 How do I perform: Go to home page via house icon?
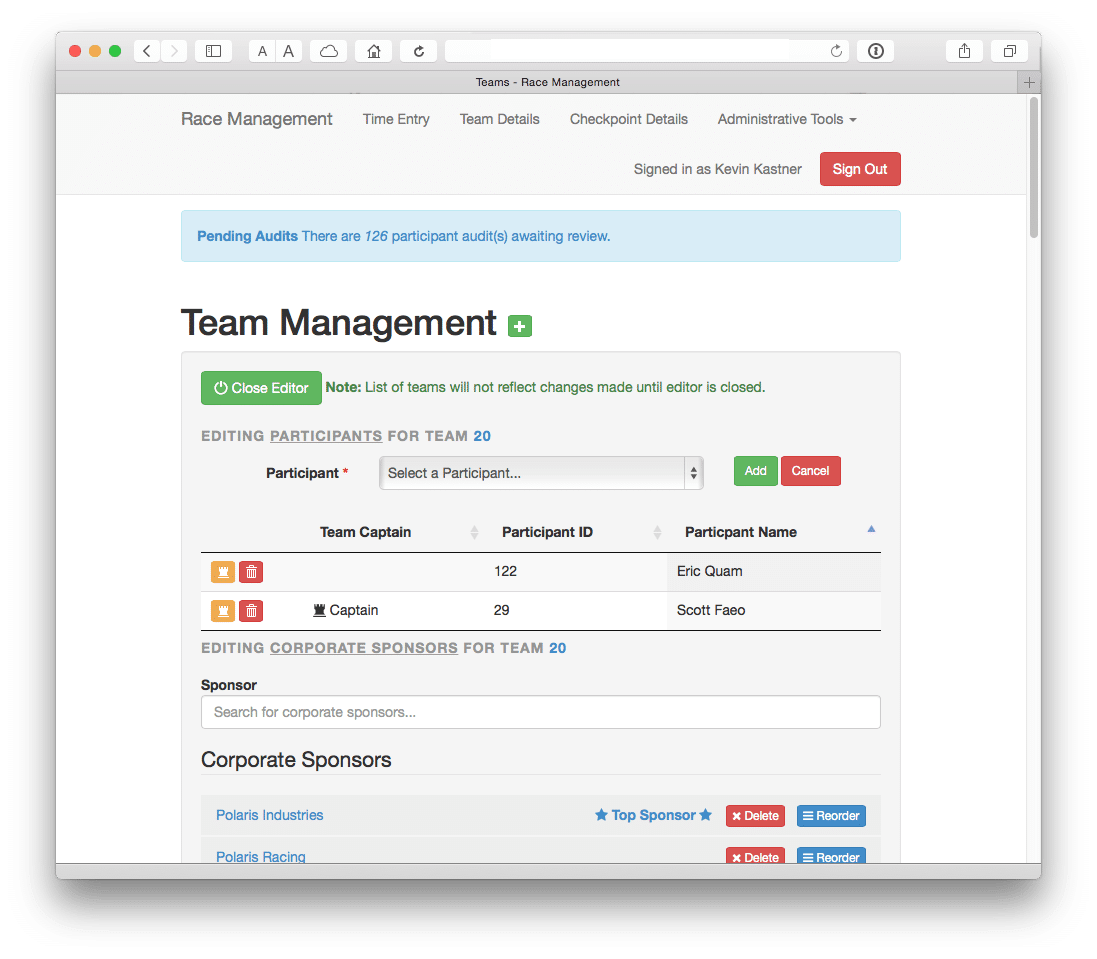[374, 51]
